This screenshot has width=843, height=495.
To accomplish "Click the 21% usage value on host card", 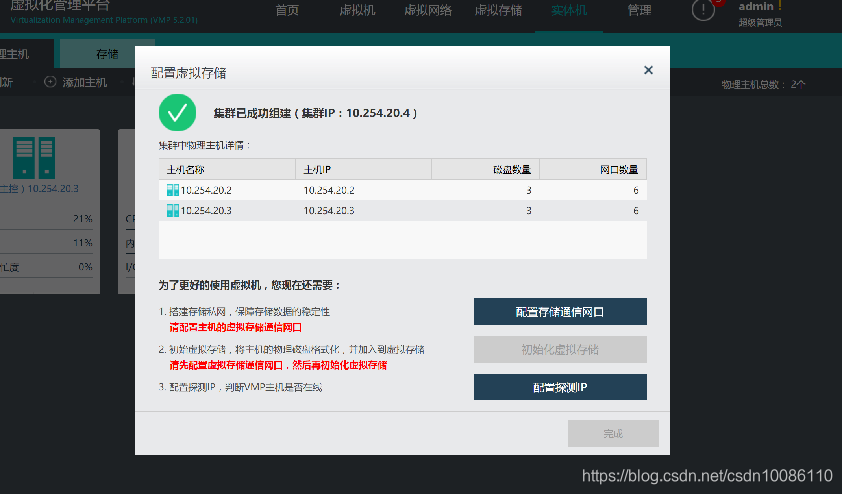I will pos(83,219).
